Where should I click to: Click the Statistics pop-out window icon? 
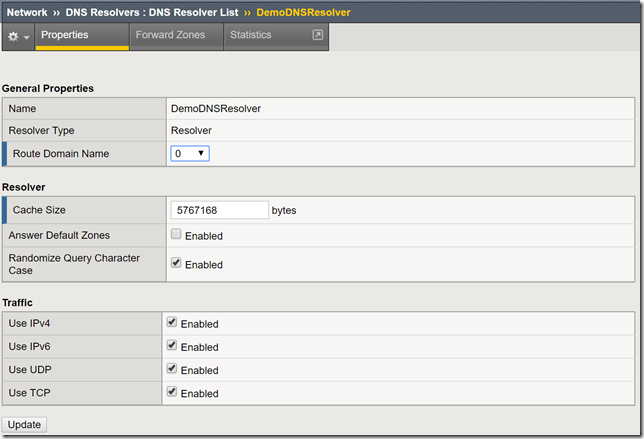[x=317, y=35]
